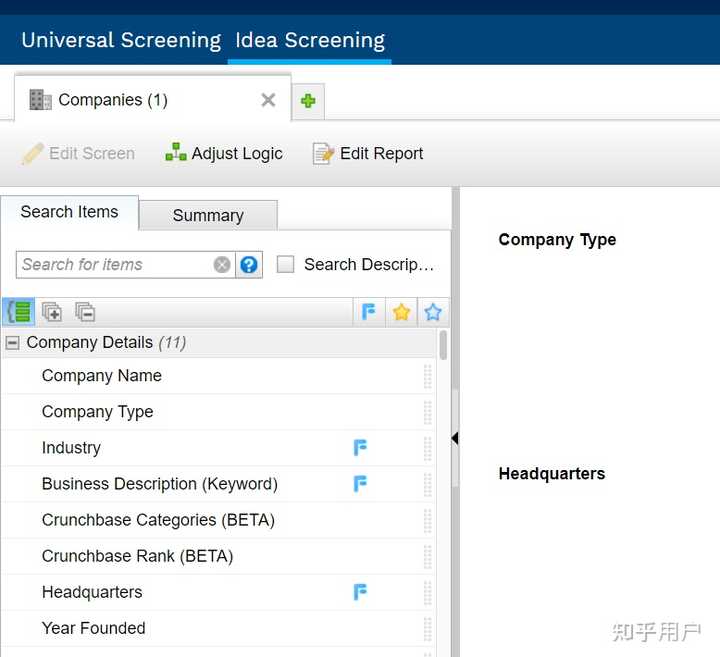Image resolution: width=720 pixels, height=657 pixels.
Task: Select Headquarters in the item list
Action: pos(218,592)
